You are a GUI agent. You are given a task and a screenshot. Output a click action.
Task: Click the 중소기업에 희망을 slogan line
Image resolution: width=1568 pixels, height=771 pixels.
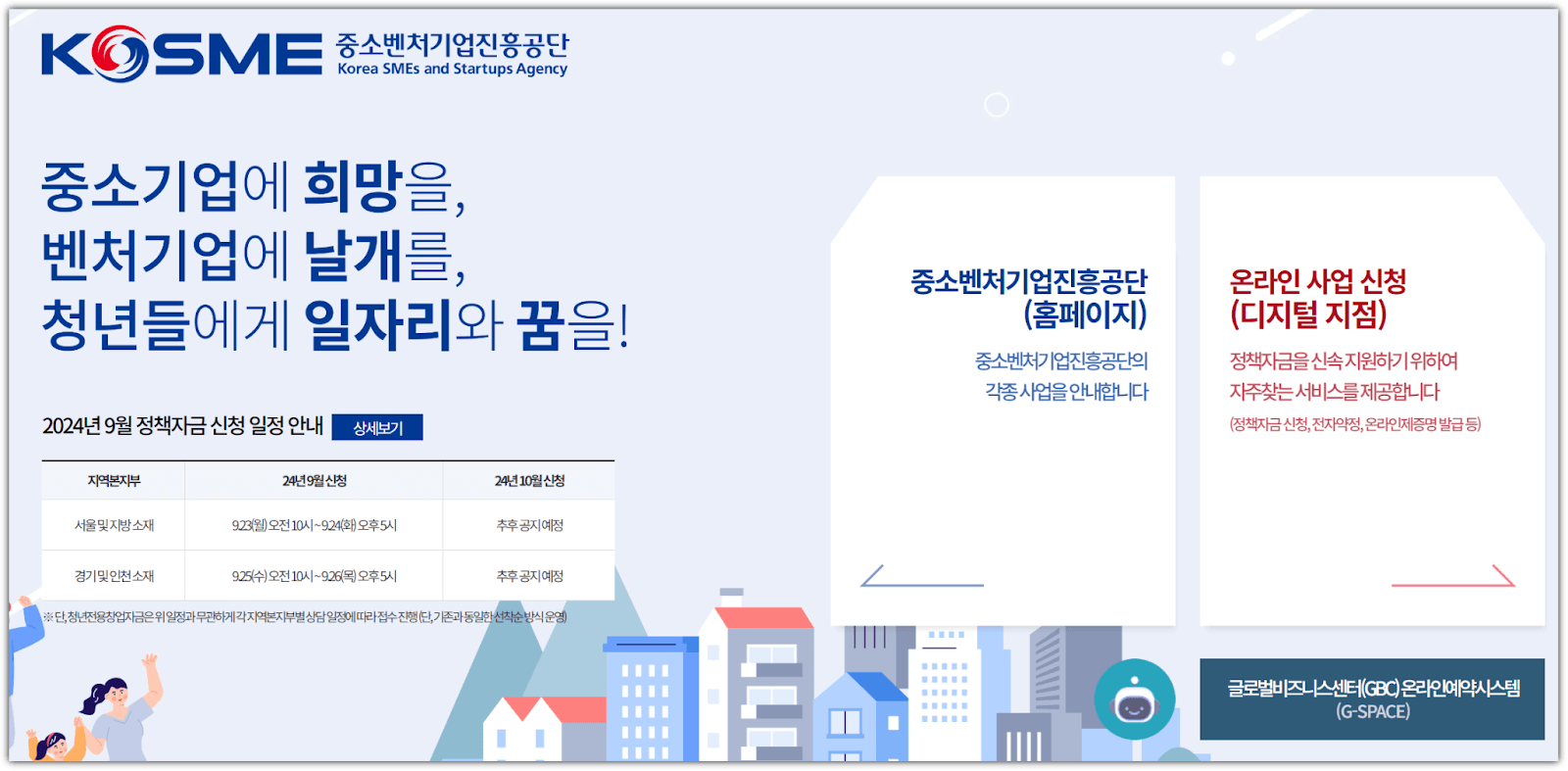tap(253, 186)
